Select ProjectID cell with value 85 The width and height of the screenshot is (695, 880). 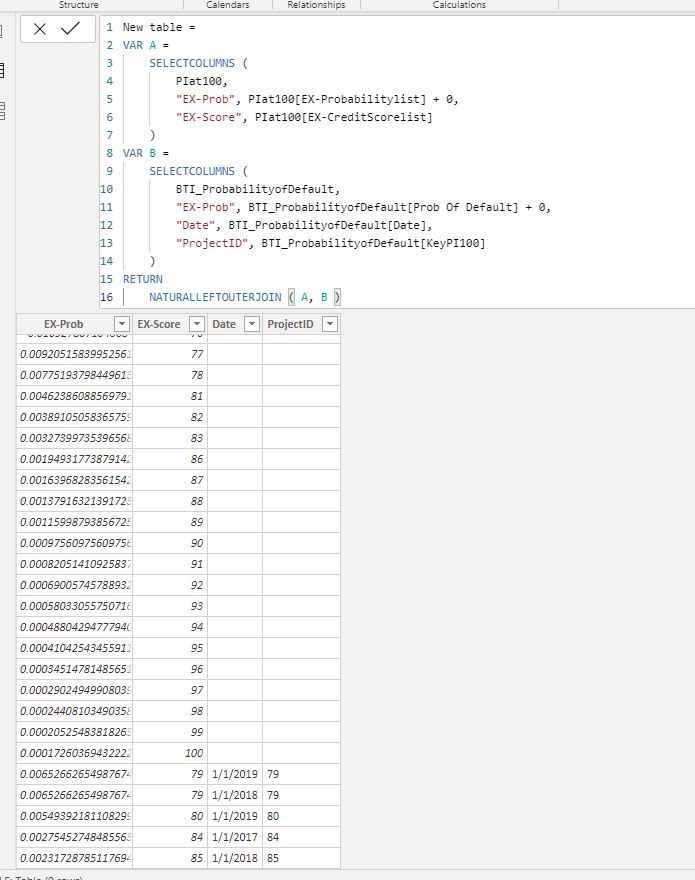tap(301, 858)
